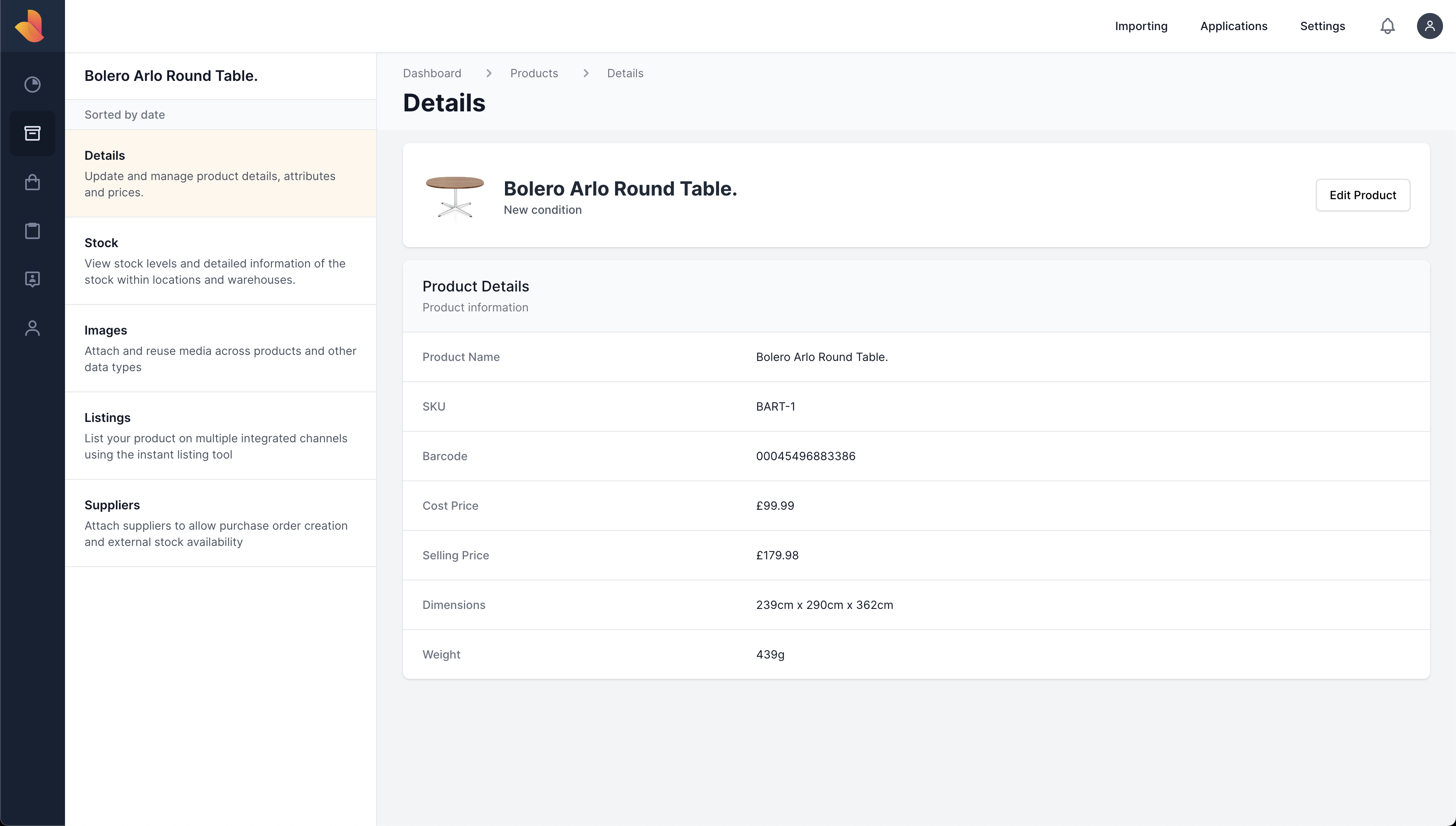The image size is (1456, 826).
Task: Switch to the Stock section
Action: pos(220,261)
